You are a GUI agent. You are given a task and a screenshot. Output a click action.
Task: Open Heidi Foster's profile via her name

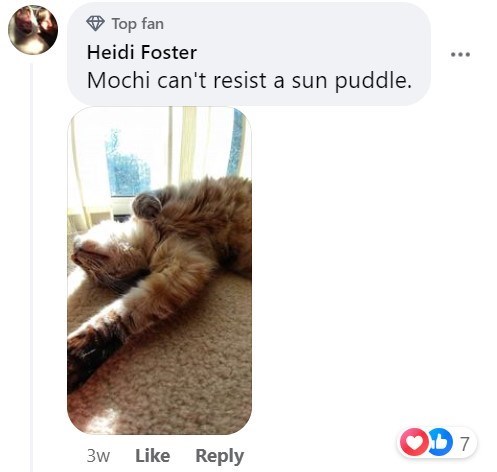click(142, 52)
